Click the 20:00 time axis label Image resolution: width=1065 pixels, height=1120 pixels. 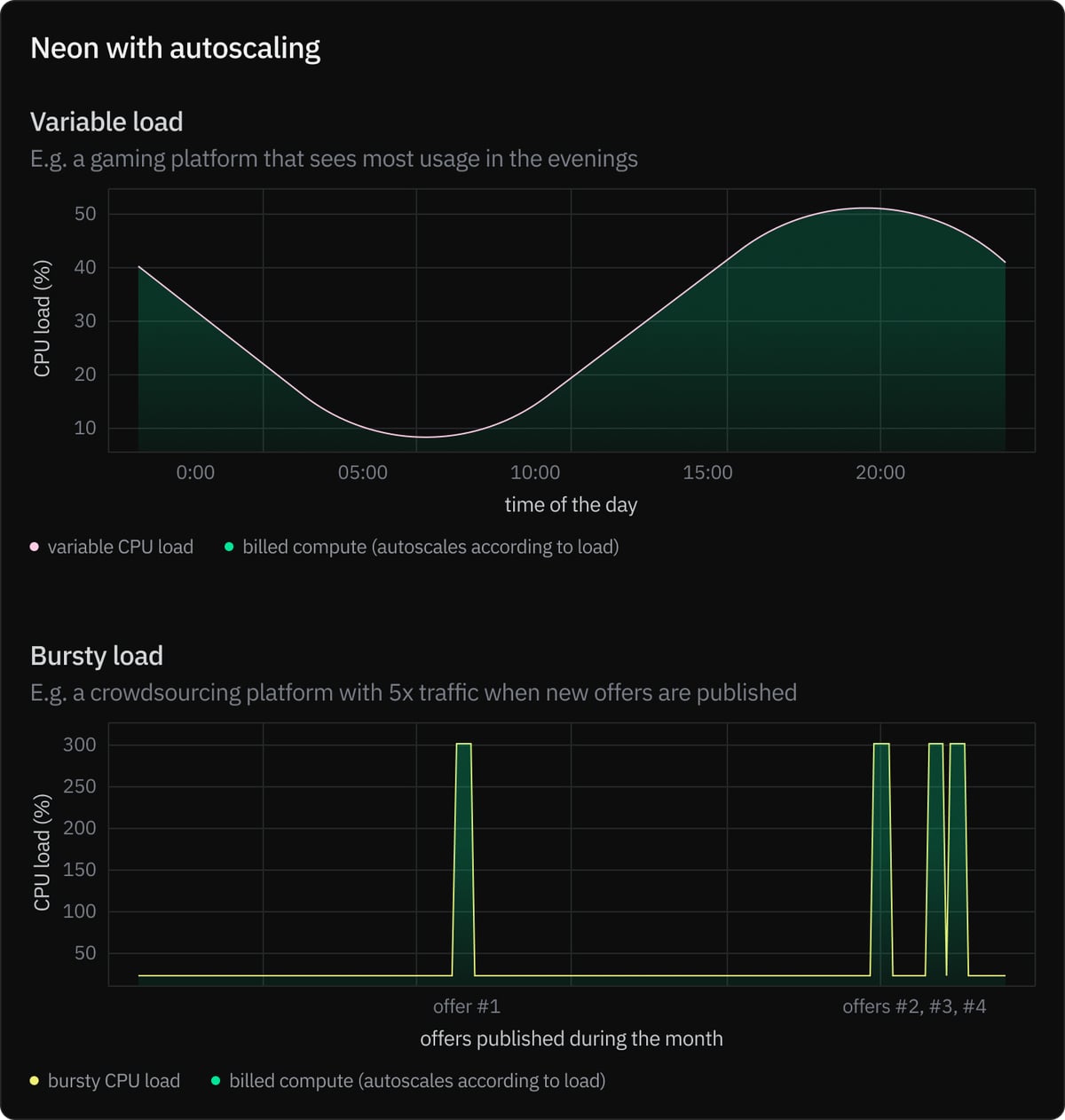[880, 472]
